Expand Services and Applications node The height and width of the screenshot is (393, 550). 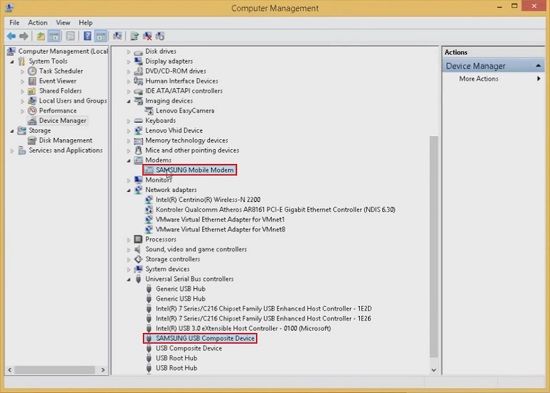[x=12, y=151]
